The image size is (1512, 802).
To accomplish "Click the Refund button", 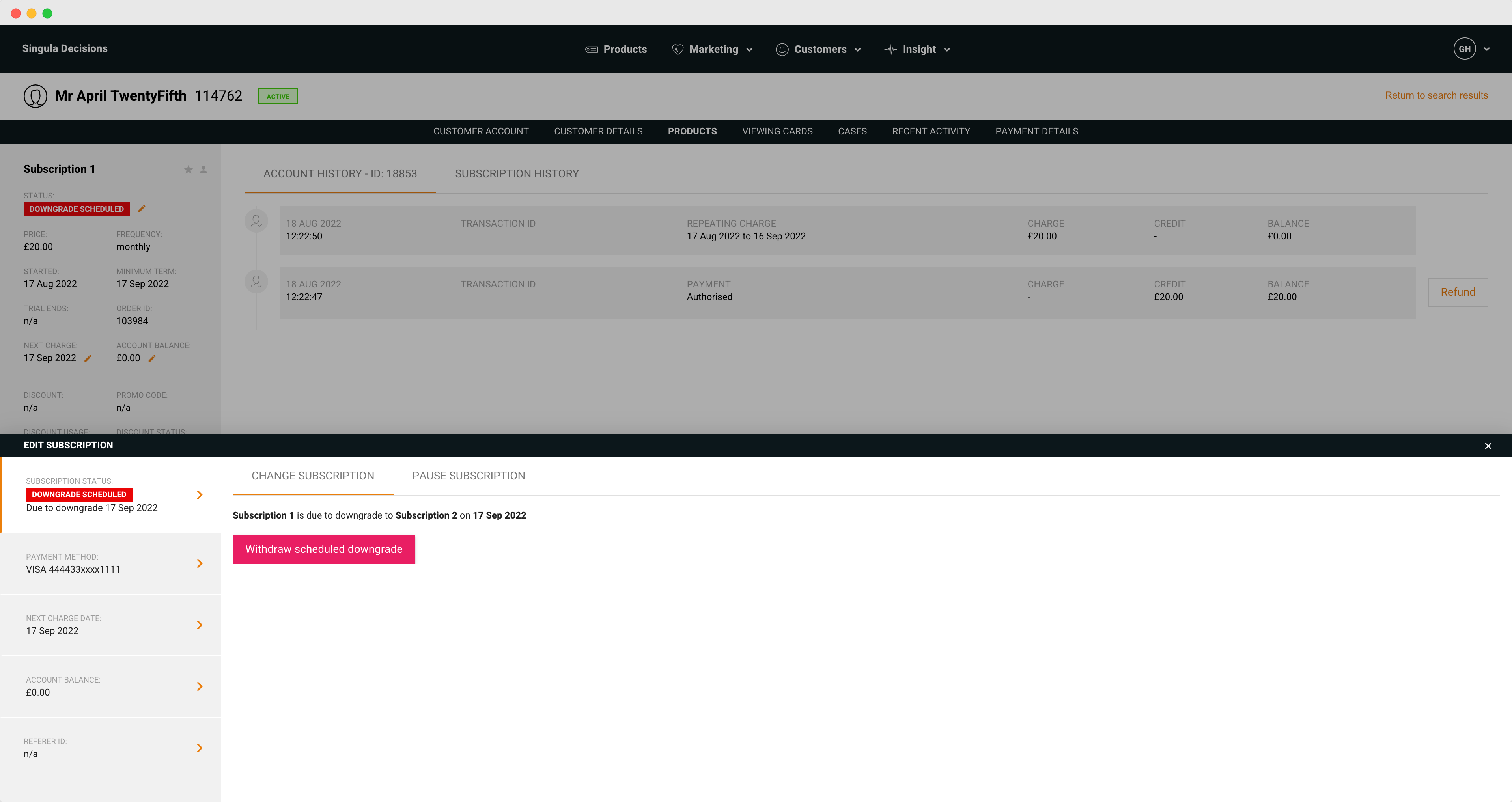I will [x=1458, y=292].
